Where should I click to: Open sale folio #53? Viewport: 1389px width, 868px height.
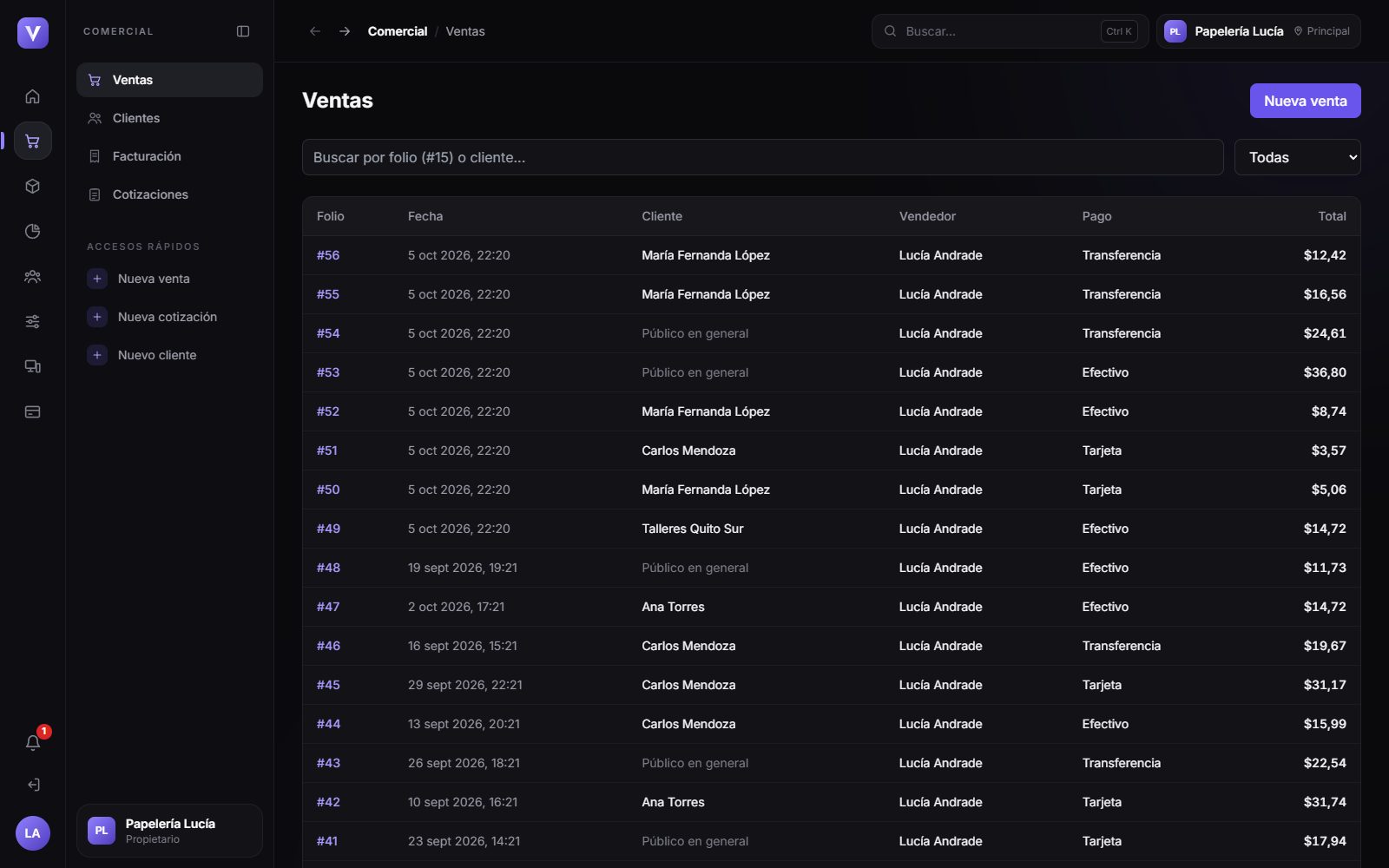pyautogui.click(x=328, y=372)
